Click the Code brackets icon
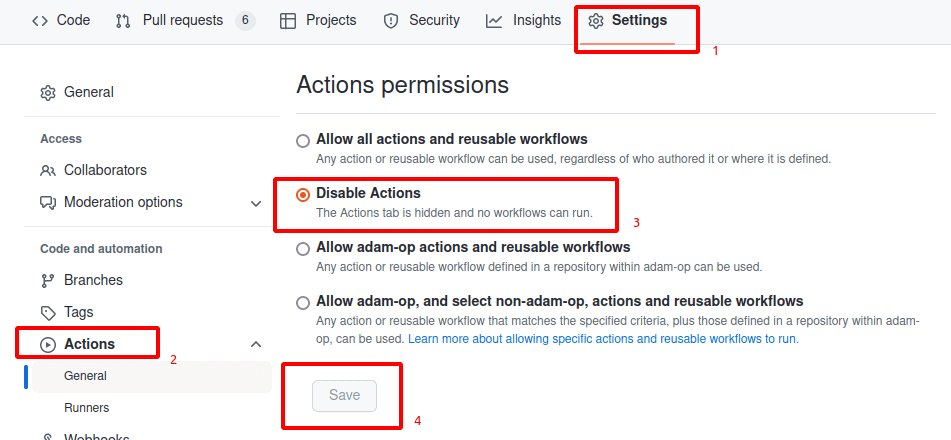 coord(40,21)
